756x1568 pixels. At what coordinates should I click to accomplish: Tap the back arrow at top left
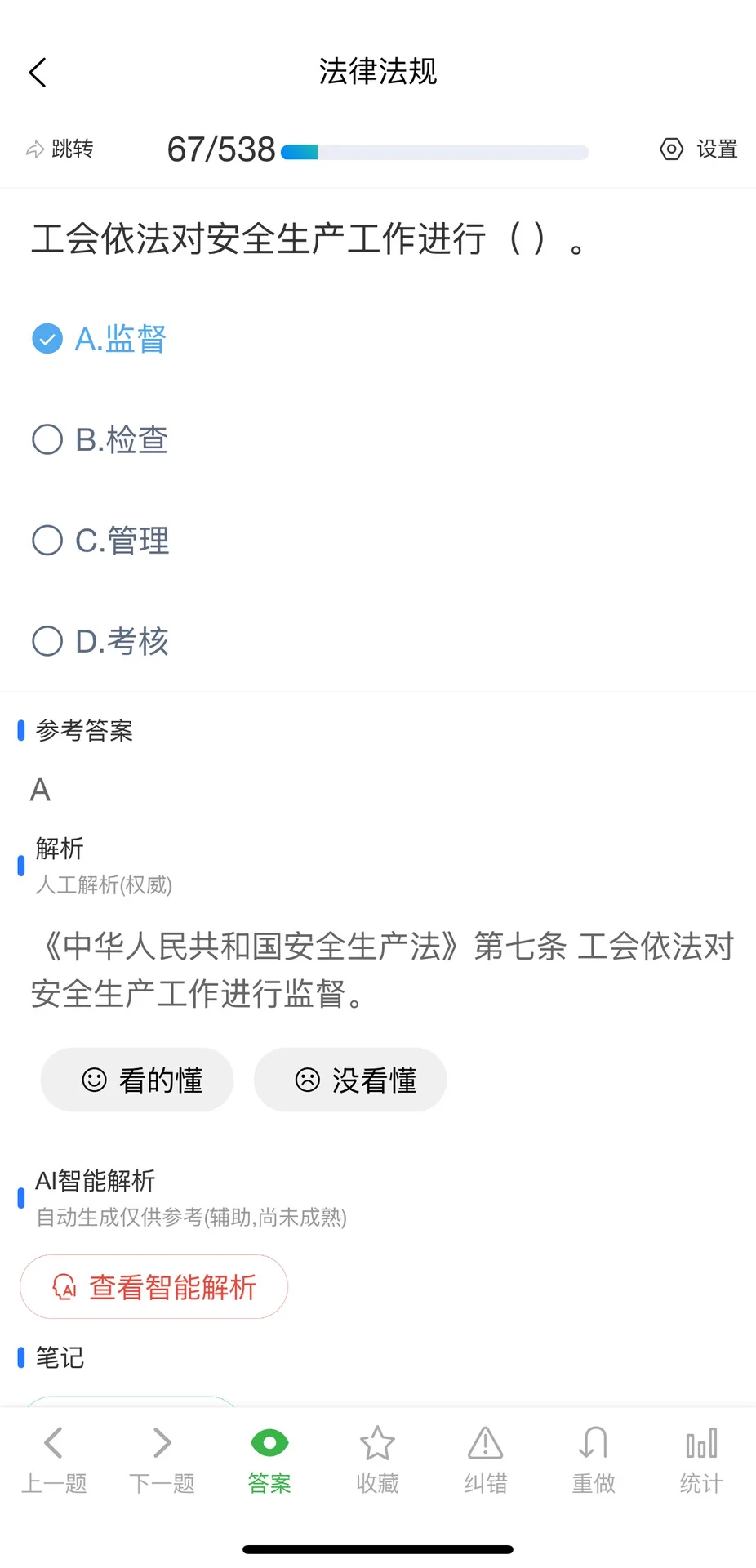coord(38,73)
